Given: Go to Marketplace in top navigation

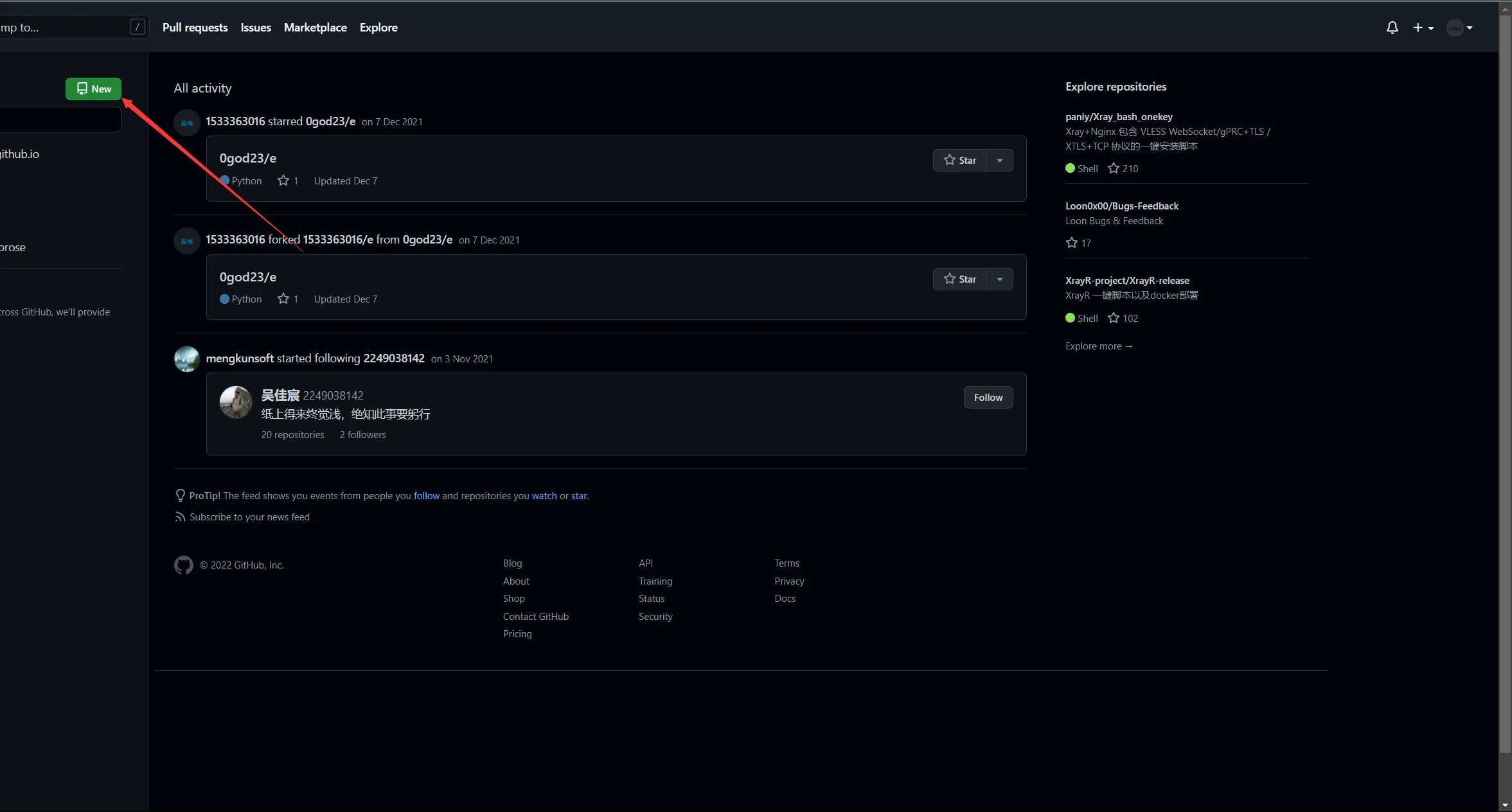Looking at the screenshot, I should (x=315, y=28).
